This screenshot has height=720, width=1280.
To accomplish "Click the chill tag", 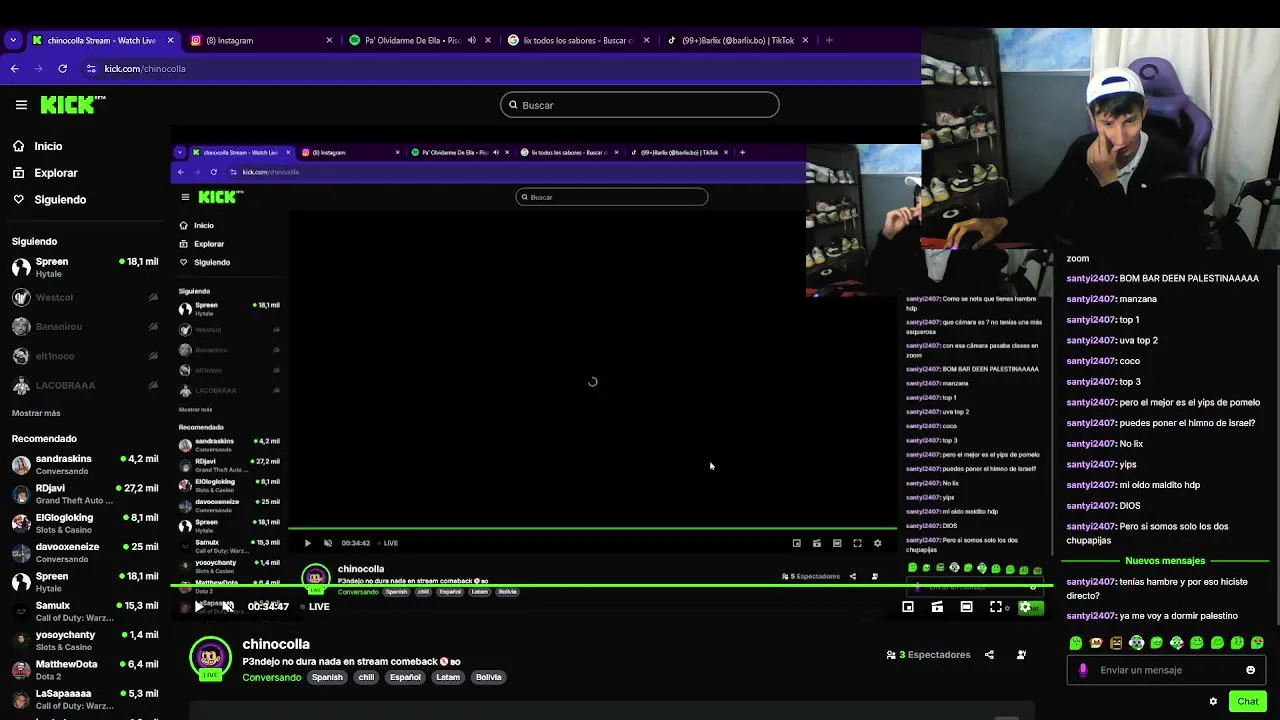I will tap(366, 677).
